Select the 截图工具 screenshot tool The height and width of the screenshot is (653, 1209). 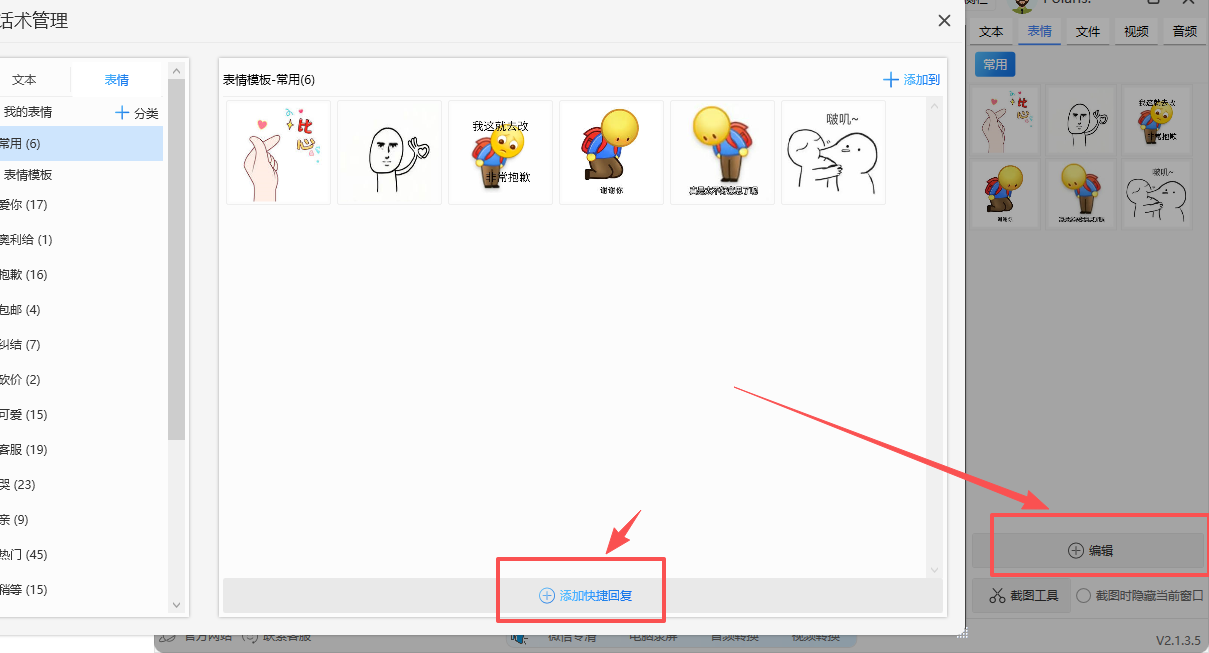(x=1021, y=594)
